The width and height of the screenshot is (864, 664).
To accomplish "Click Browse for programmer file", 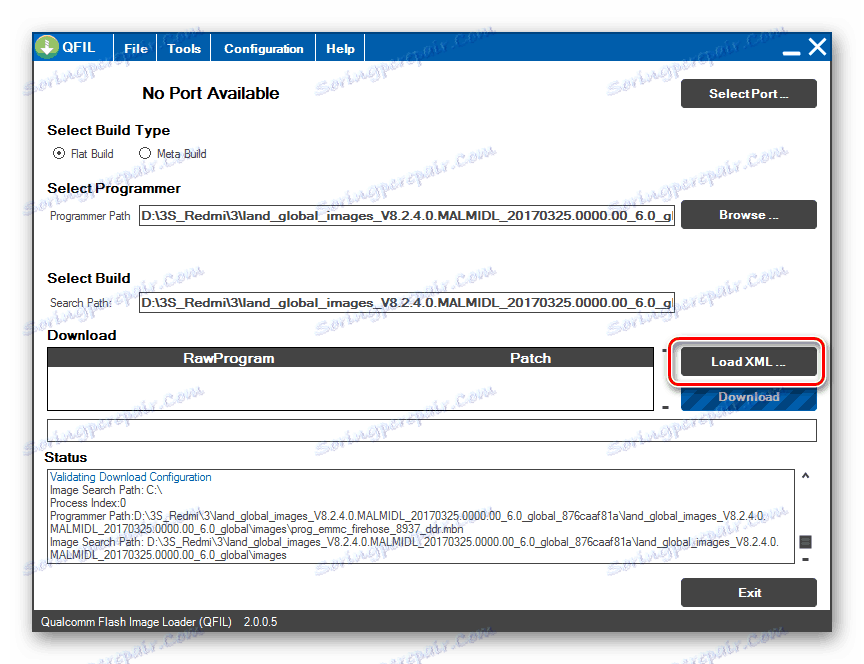I will (749, 214).
